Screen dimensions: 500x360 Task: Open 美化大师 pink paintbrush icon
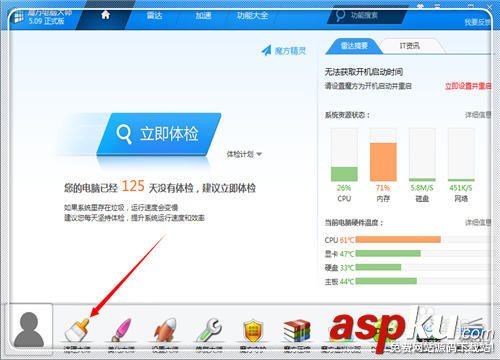coord(121,329)
